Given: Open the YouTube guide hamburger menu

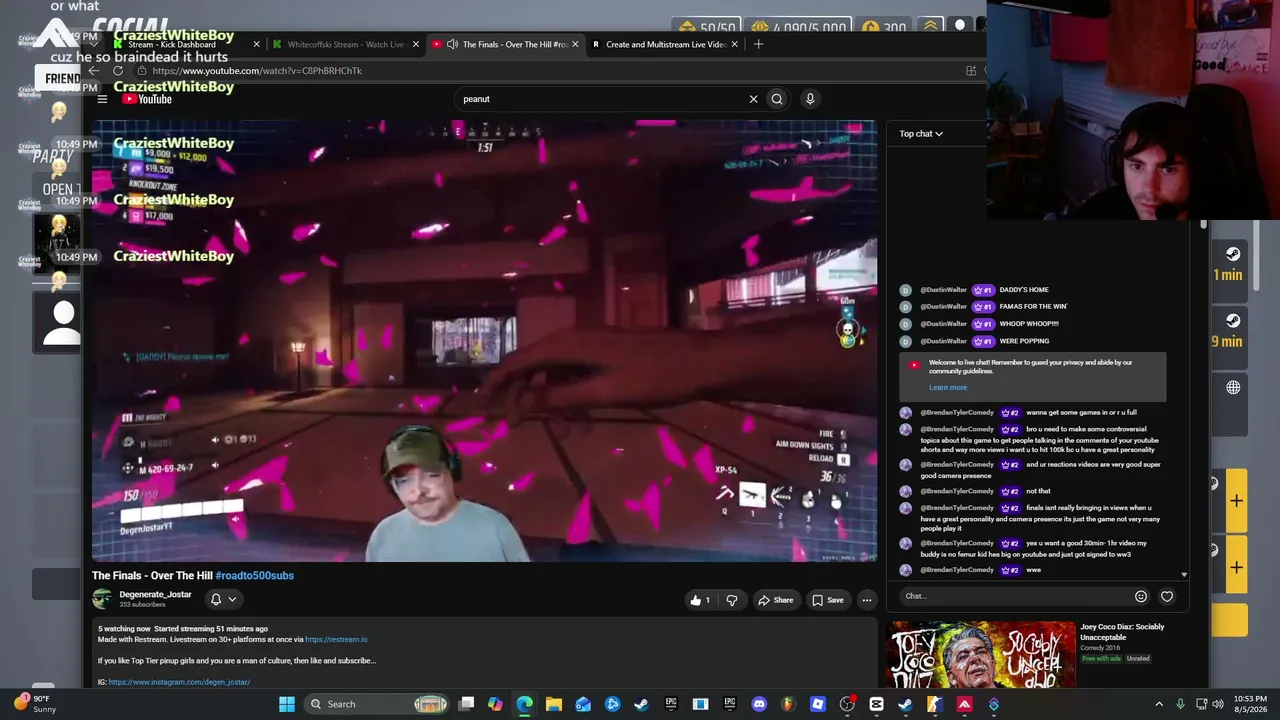Looking at the screenshot, I should [x=102, y=99].
